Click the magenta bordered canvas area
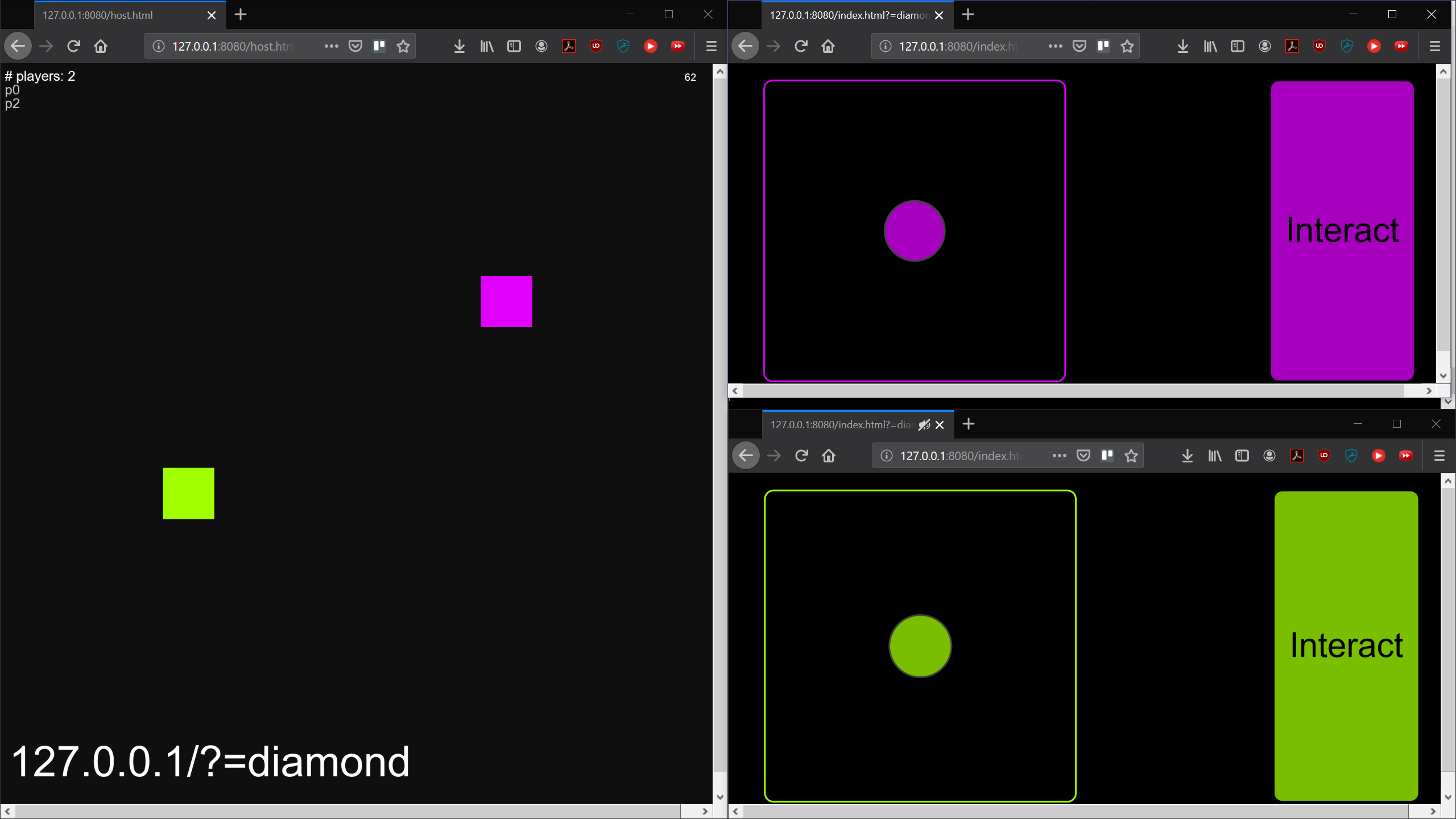This screenshot has width=1456, height=819. click(913, 230)
